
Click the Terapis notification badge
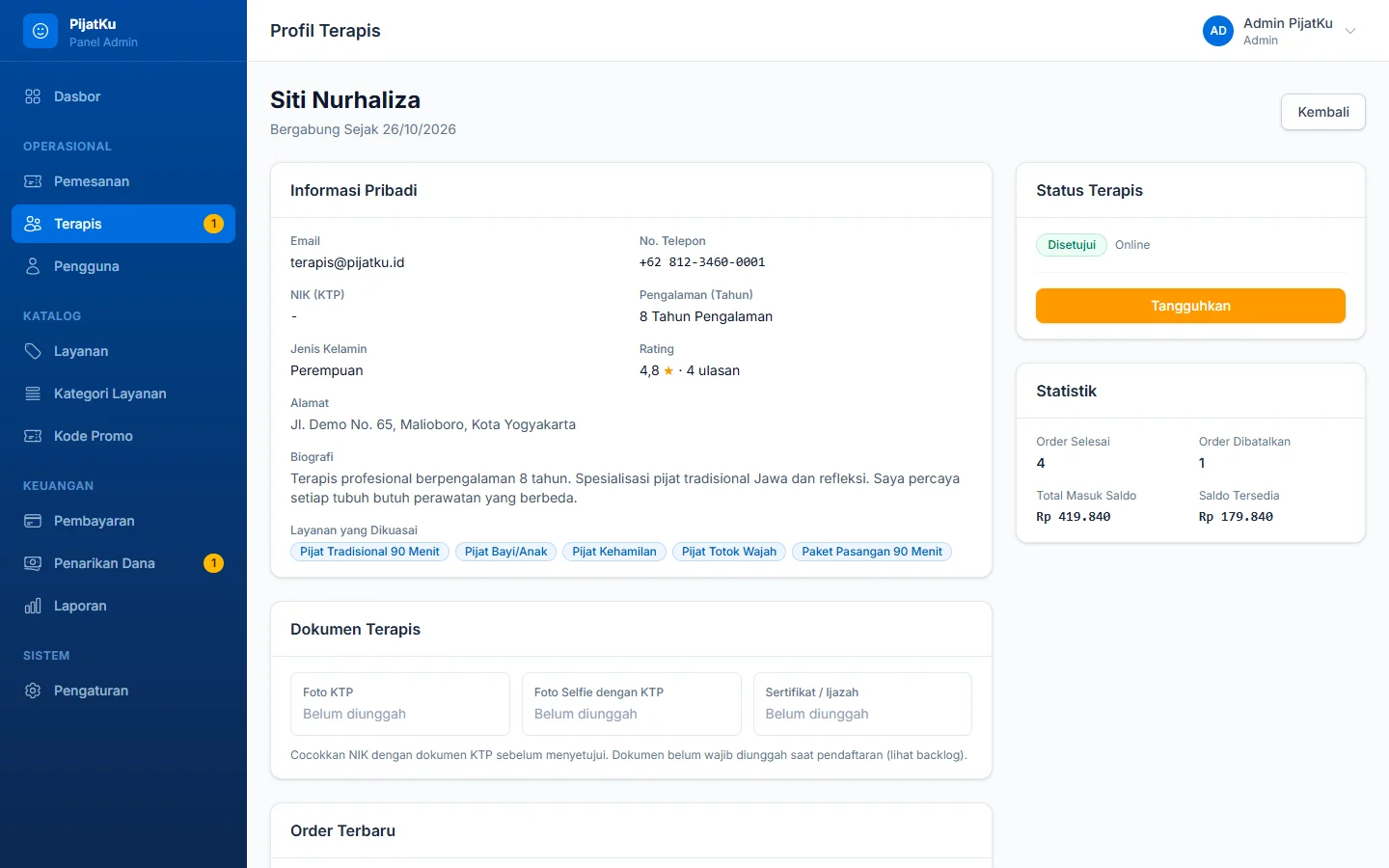coord(213,224)
